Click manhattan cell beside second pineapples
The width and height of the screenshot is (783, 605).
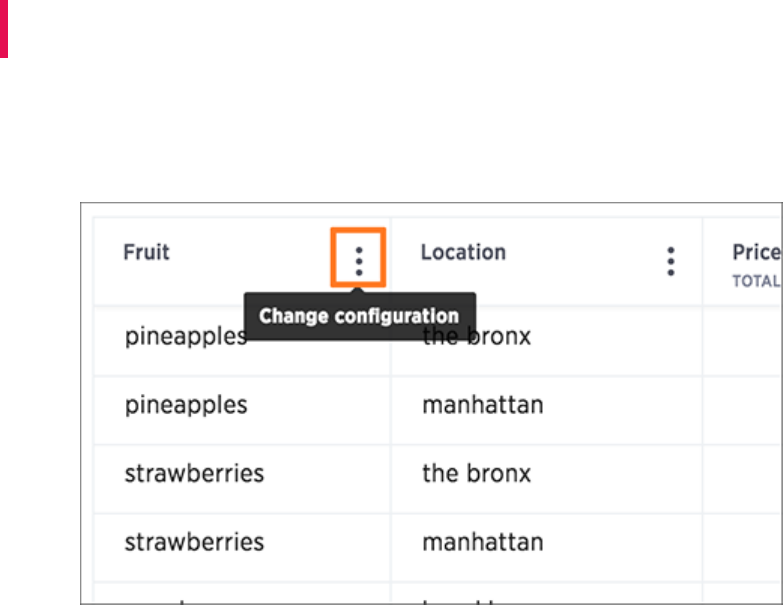click(x=483, y=405)
